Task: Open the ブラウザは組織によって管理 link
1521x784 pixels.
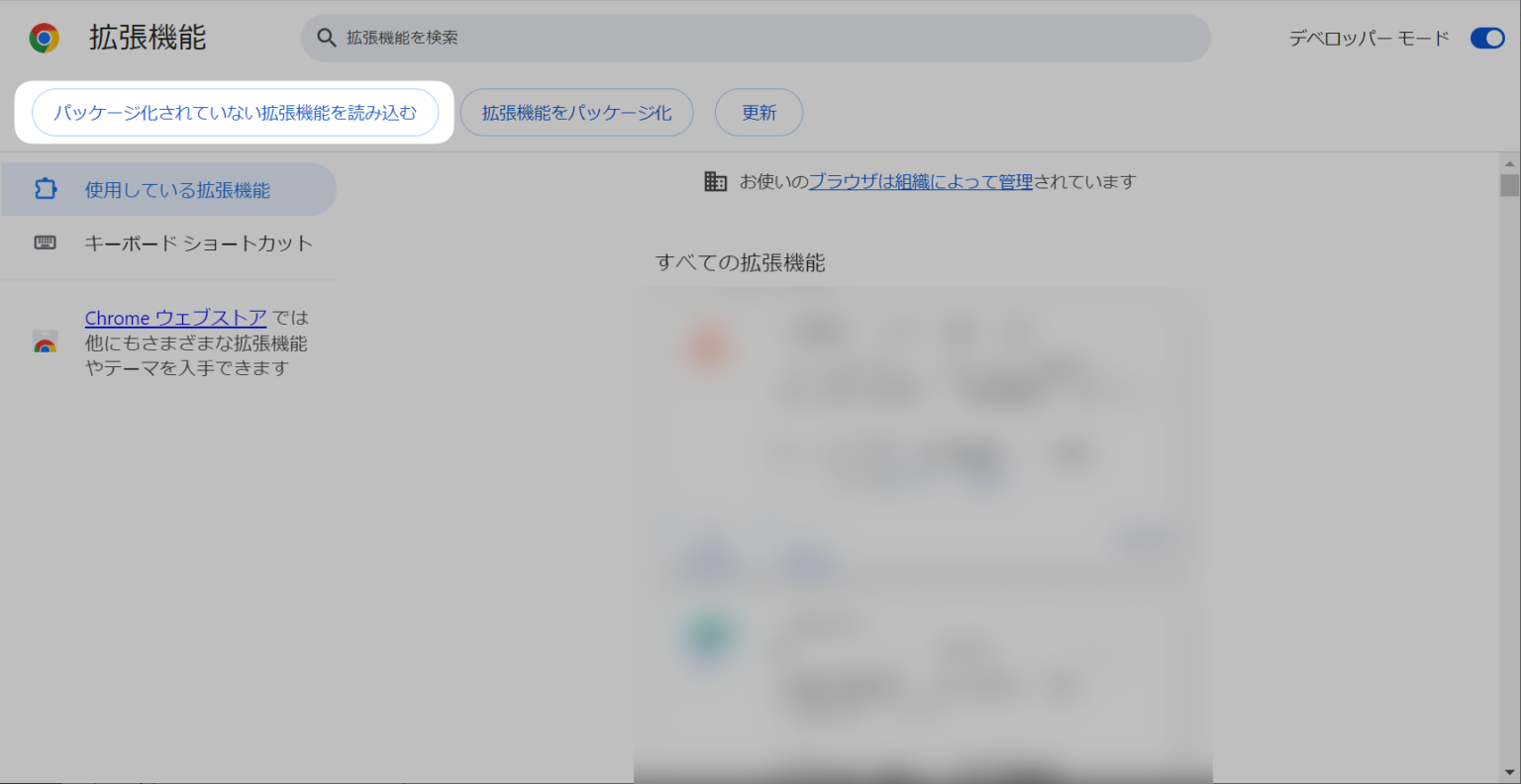Action: coord(919,181)
